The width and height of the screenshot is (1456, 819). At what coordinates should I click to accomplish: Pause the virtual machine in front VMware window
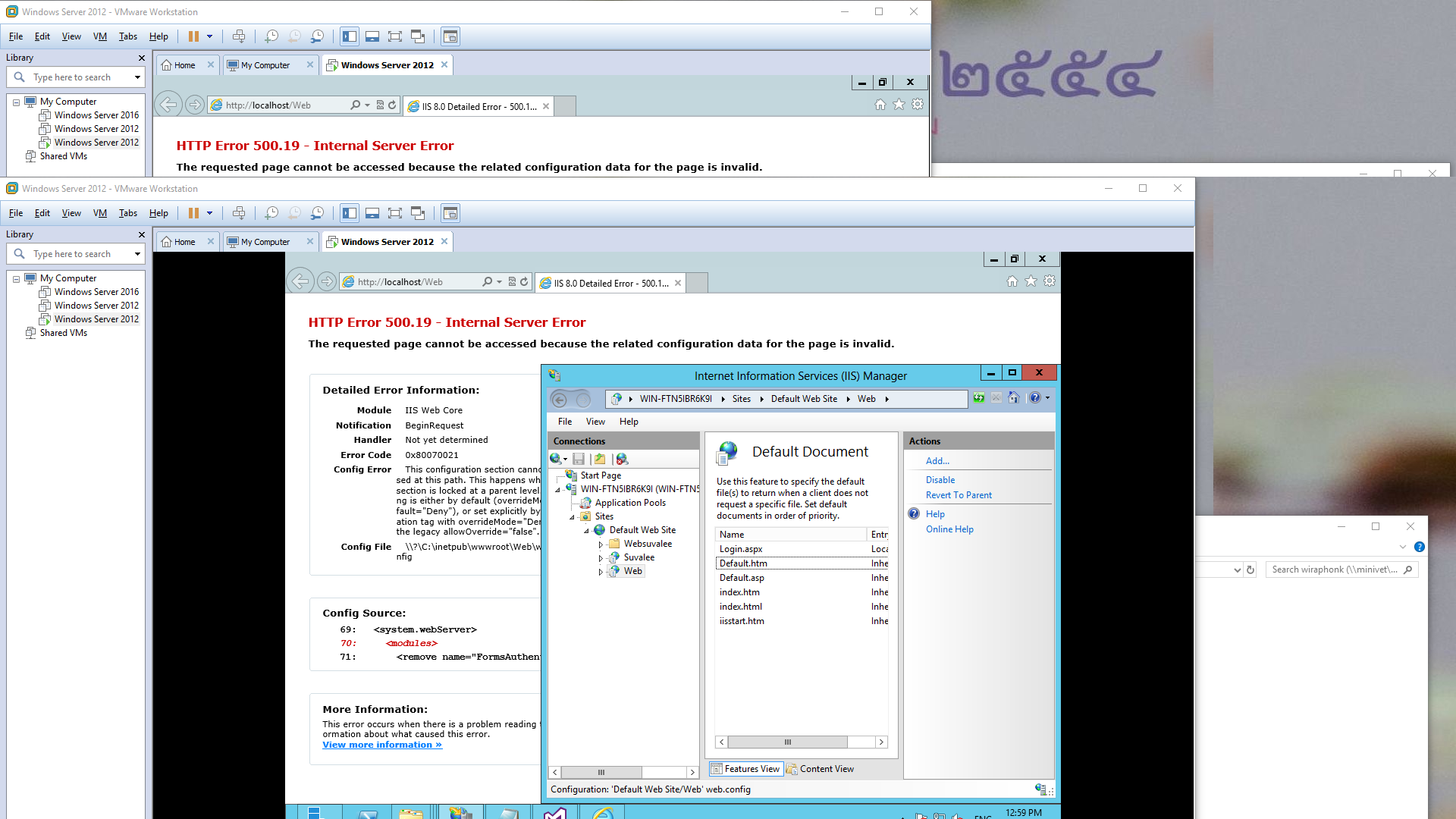click(193, 213)
